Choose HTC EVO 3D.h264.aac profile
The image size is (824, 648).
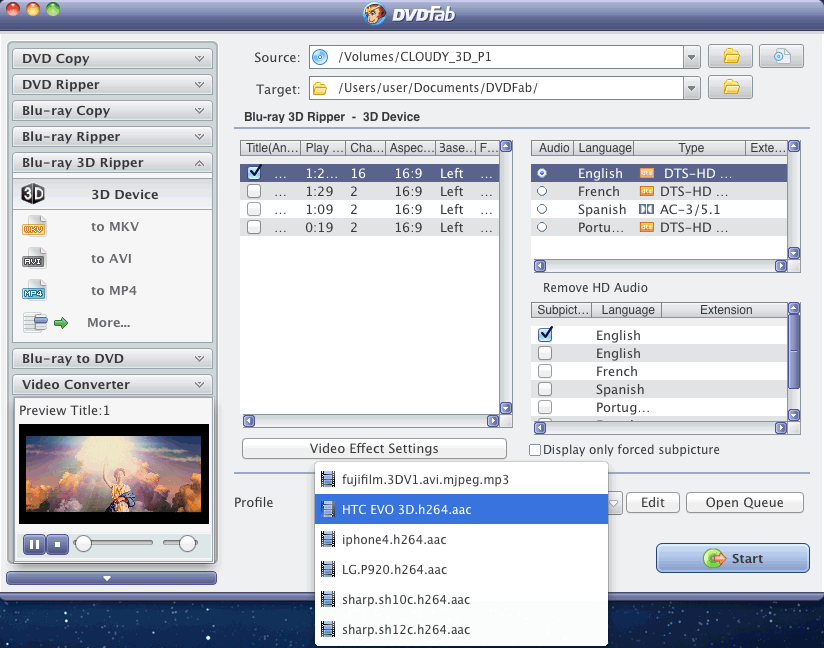(x=461, y=509)
